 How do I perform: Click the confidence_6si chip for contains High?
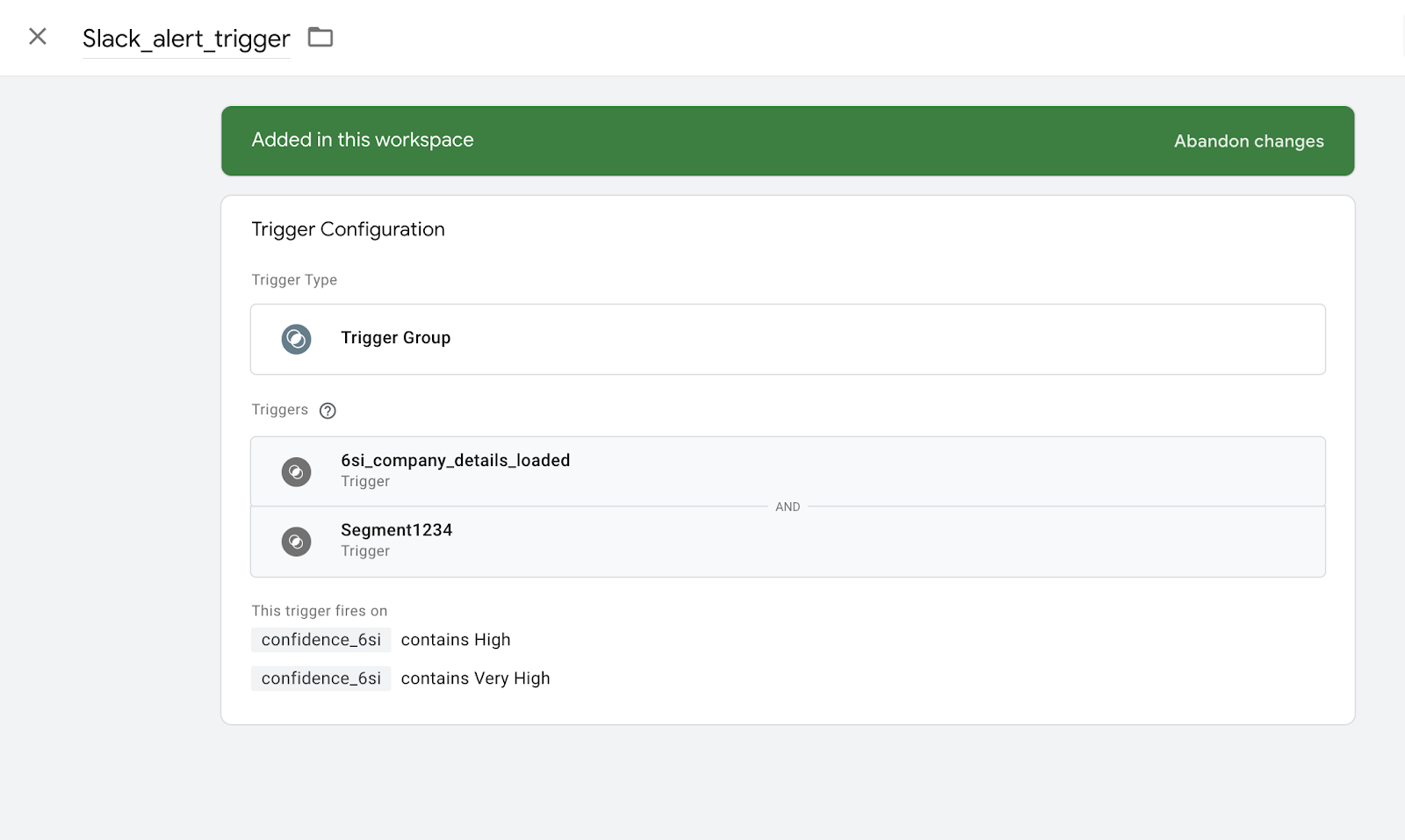pyautogui.click(x=321, y=640)
